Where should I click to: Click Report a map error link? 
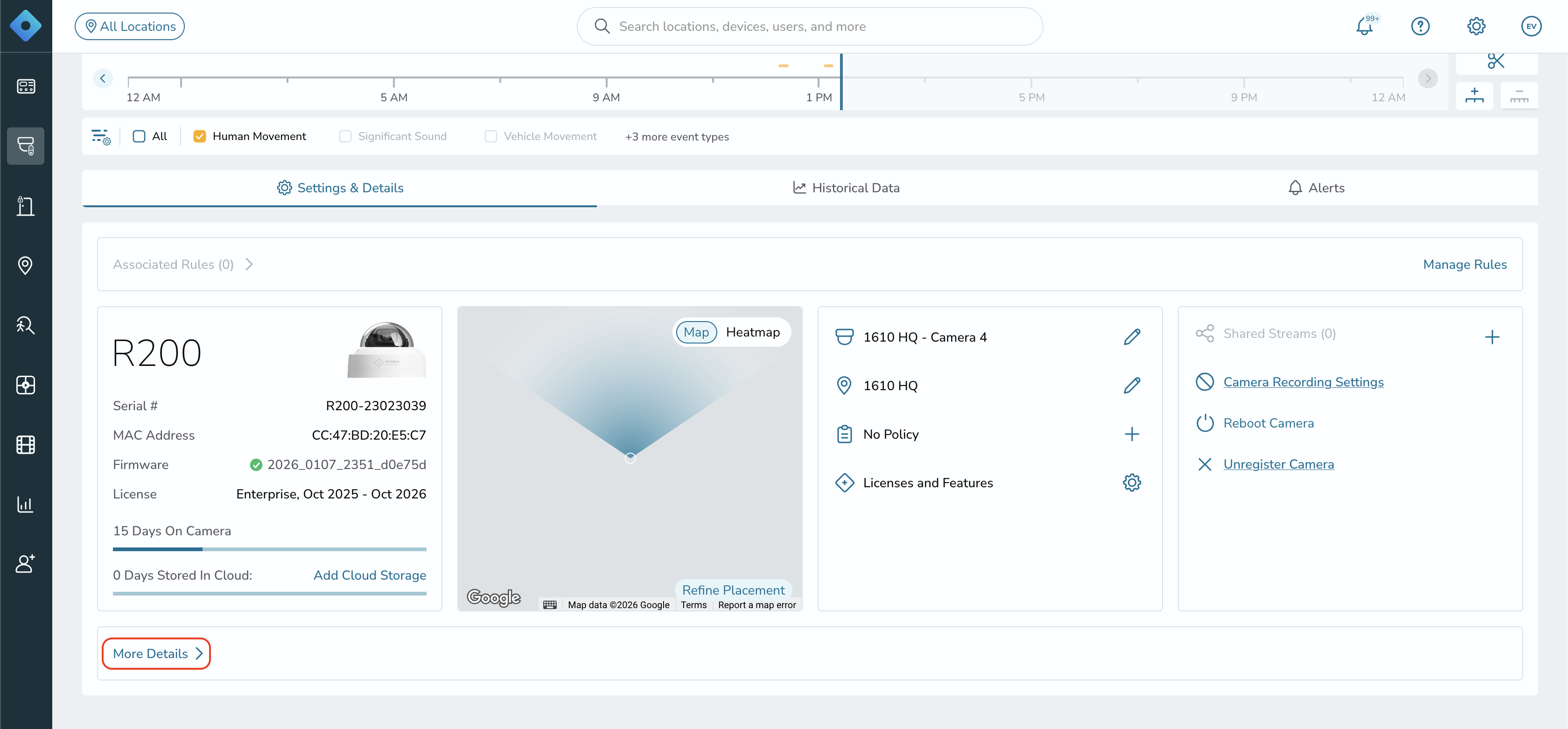coord(756,605)
